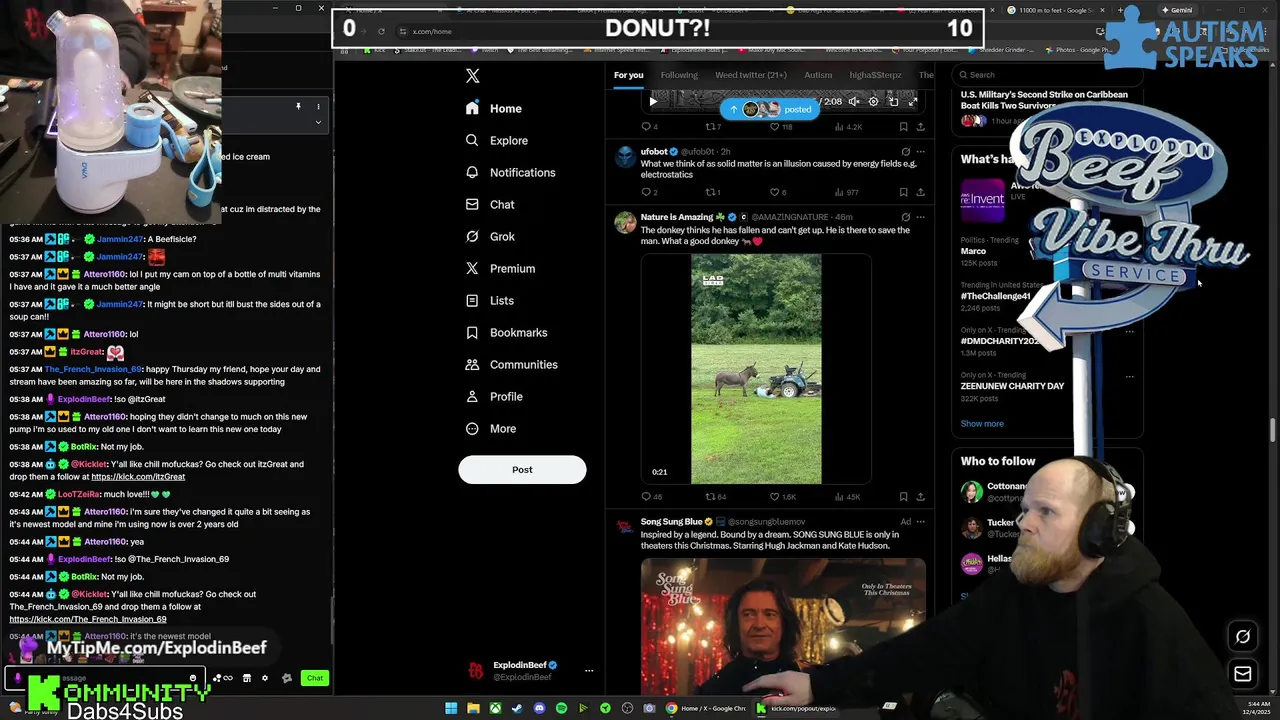Open Grok from the sidebar
The height and width of the screenshot is (720, 1280).
(x=490, y=237)
